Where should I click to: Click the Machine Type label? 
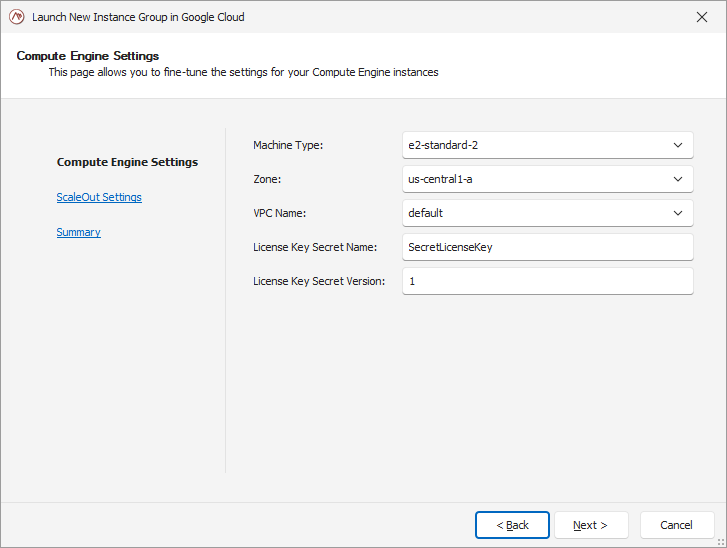(288, 145)
